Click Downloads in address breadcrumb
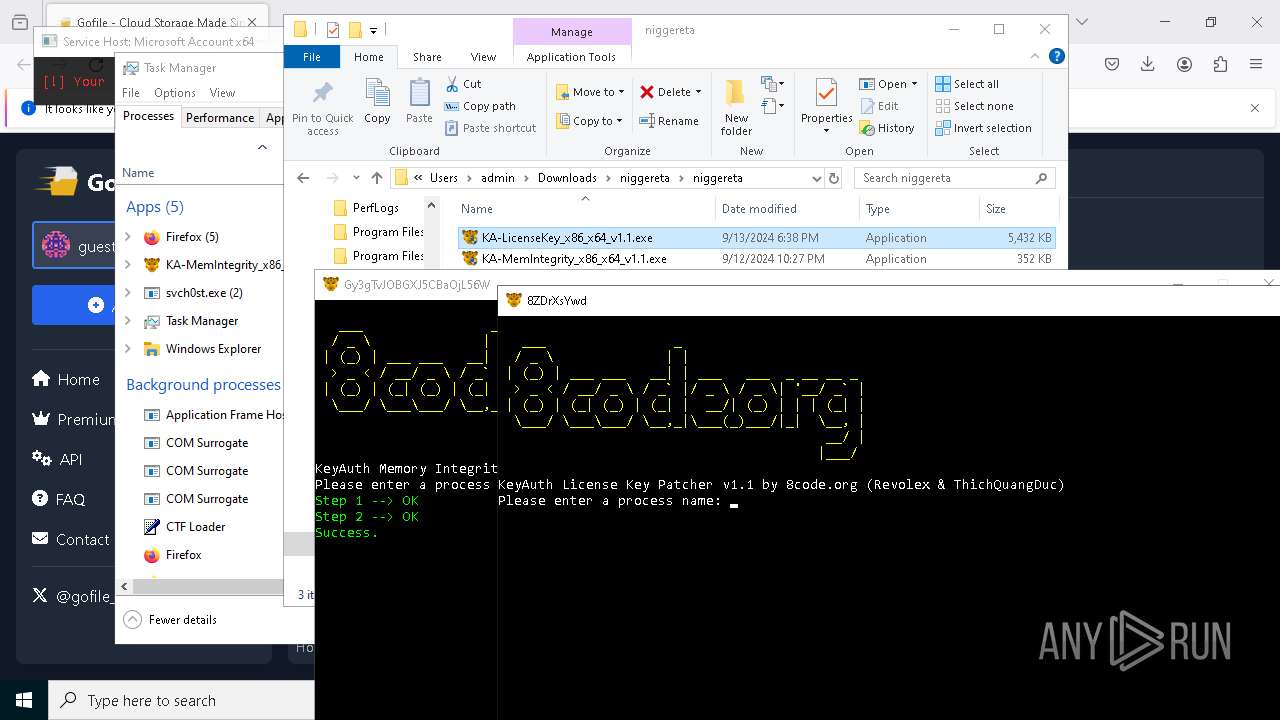This screenshot has width=1280, height=720. click(x=567, y=178)
